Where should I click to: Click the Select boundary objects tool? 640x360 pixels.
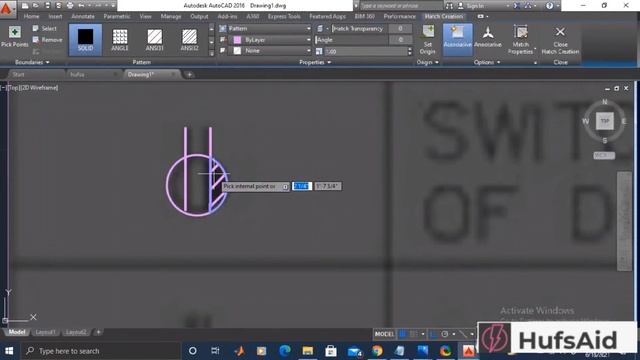(x=45, y=29)
